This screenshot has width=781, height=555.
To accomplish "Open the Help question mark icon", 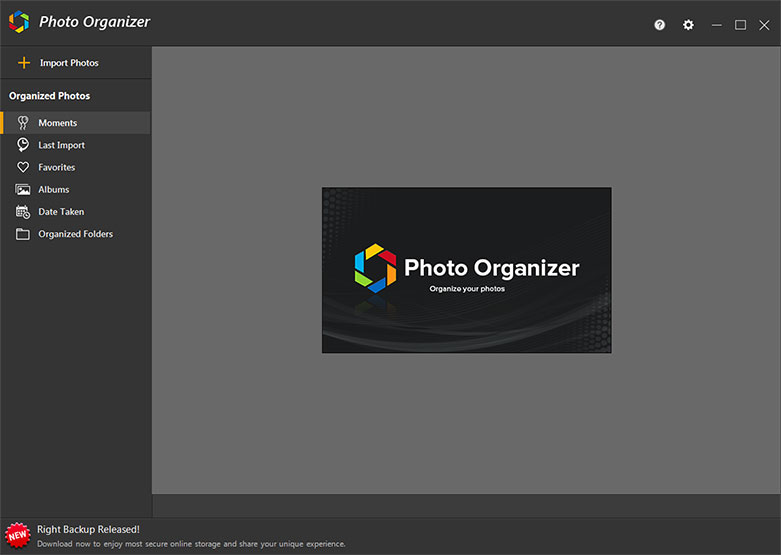I will point(659,25).
